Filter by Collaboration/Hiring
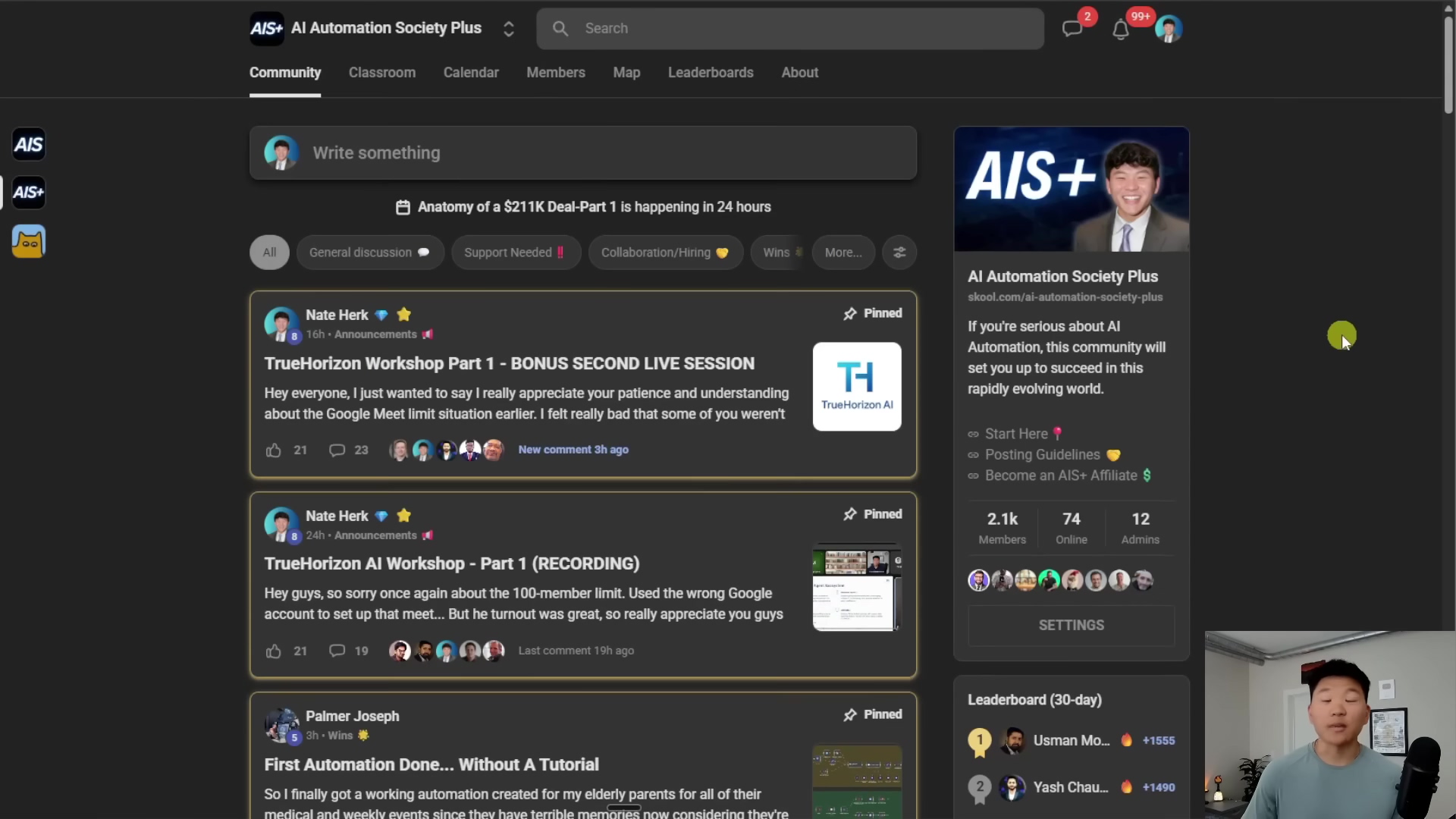 click(x=665, y=253)
